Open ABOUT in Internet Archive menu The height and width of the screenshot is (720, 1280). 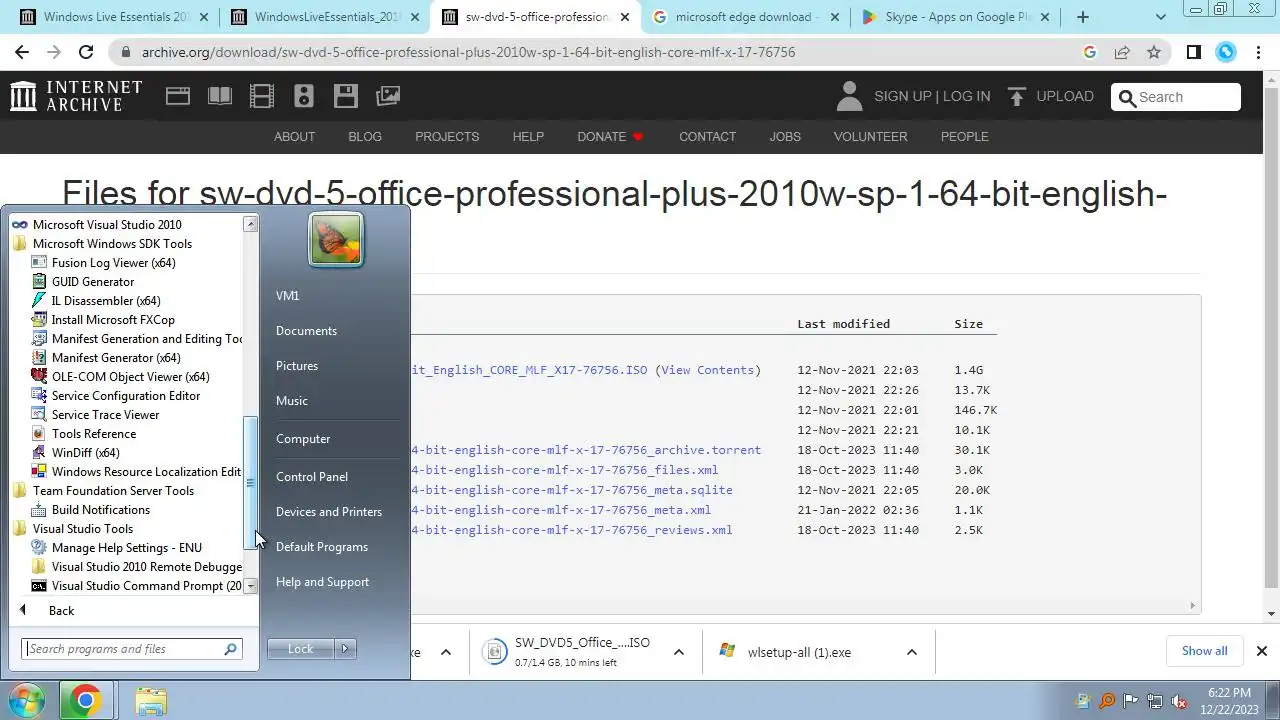coord(294,137)
